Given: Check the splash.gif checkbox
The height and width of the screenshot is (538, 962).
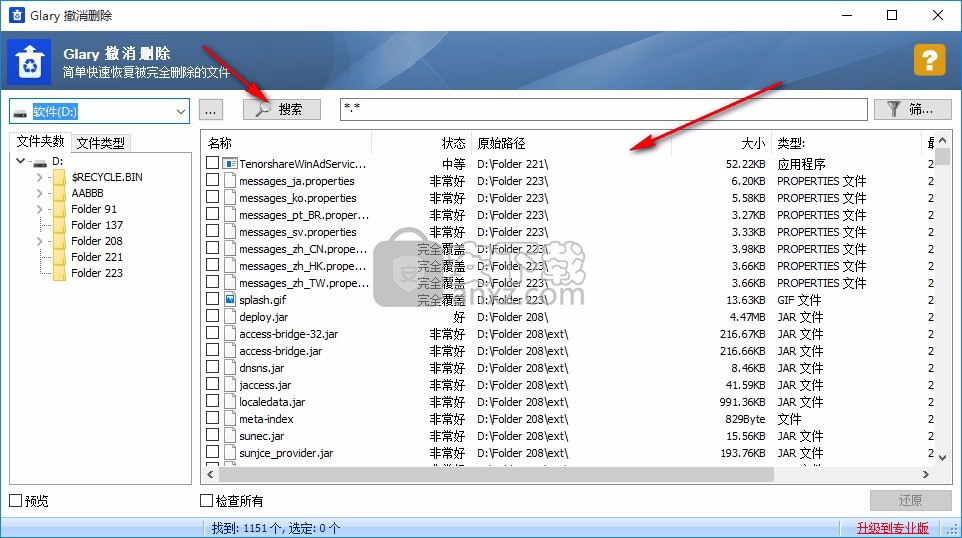Looking at the screenshot, I should coord(212,299).
